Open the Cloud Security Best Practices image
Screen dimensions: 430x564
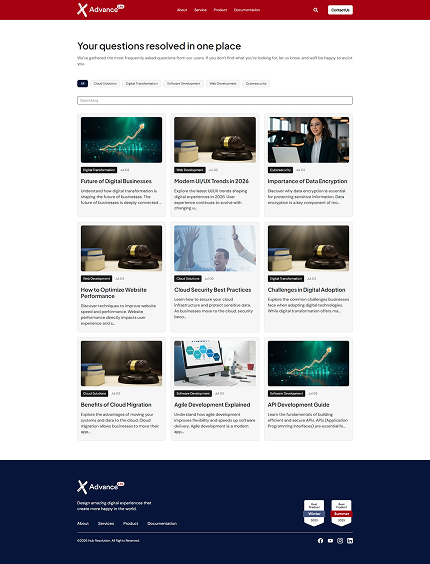tap(215, 248)
